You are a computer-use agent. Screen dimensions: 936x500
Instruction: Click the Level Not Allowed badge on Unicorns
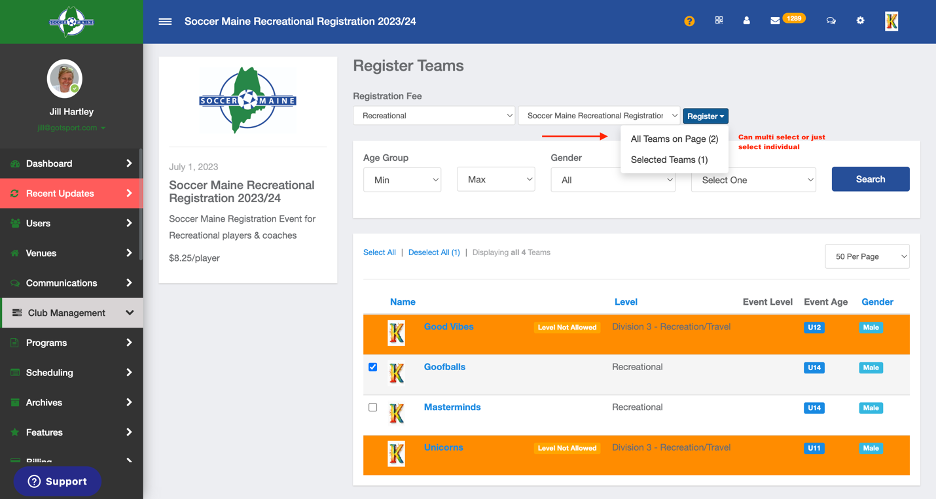566,448
